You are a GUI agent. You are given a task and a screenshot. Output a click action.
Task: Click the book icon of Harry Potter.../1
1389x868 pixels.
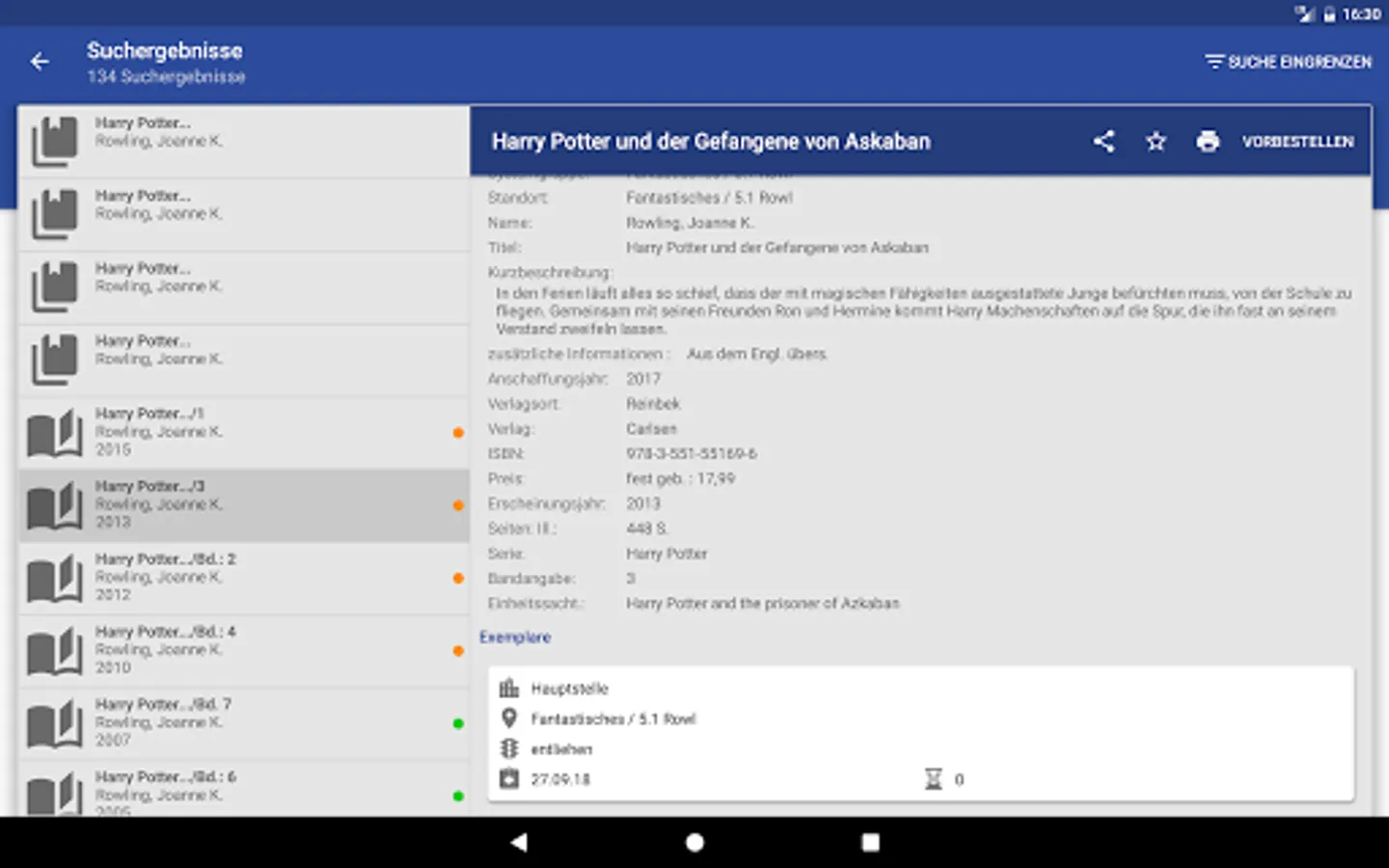coord(54,433)
